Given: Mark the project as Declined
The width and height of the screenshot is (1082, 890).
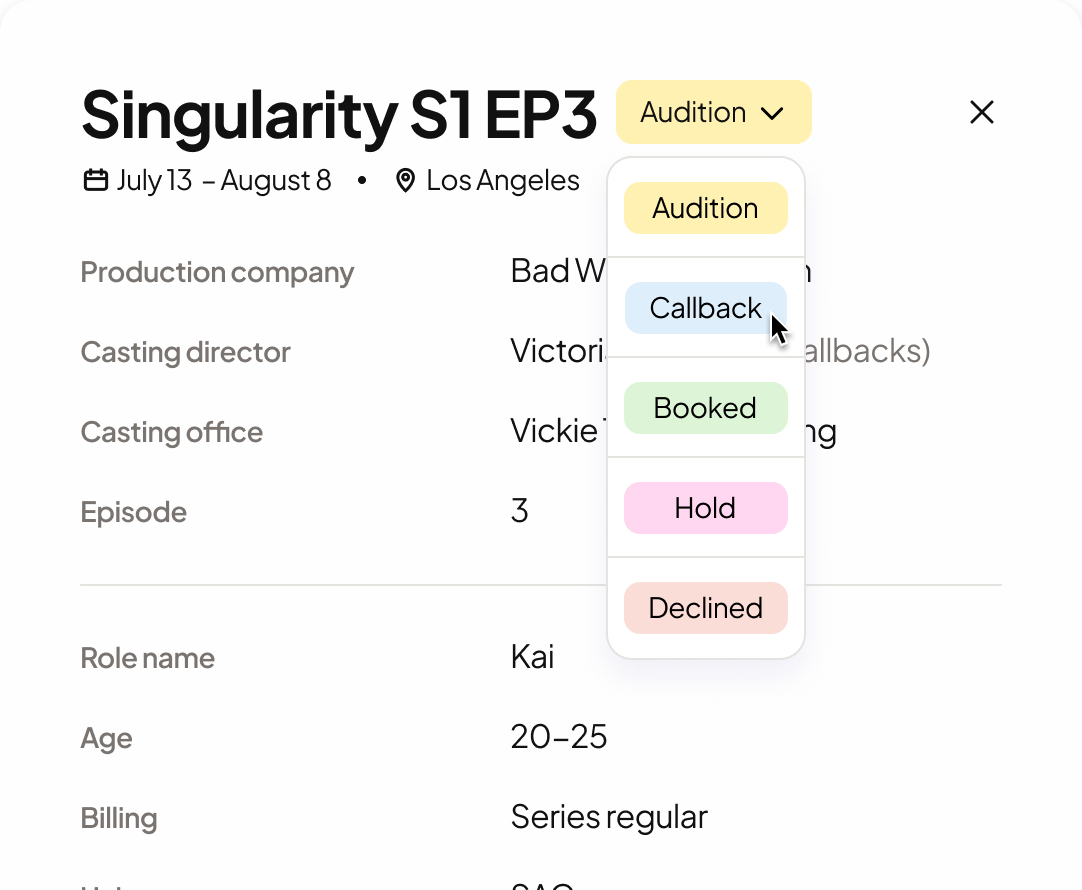Looking at the screenshot, I should (x=705, y=608).
